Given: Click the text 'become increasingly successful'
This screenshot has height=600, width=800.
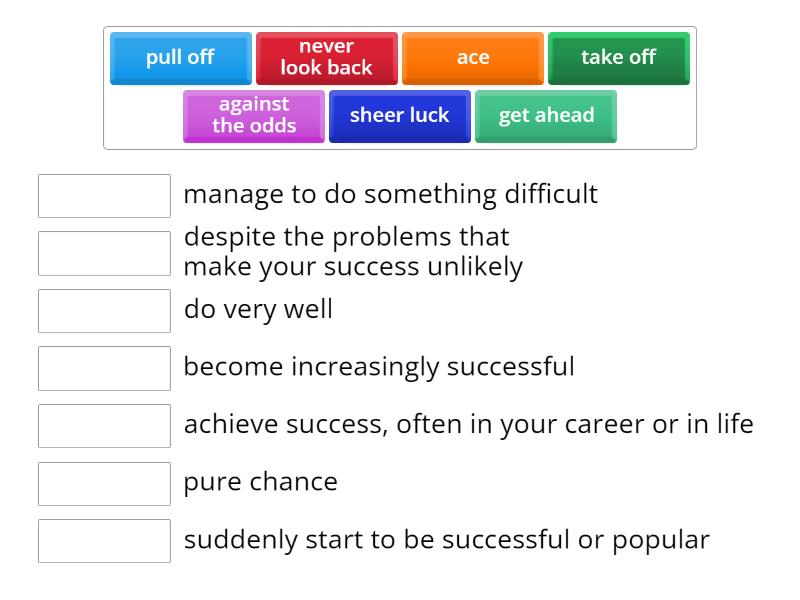Looking at the screenshot, I should point(379,367).
